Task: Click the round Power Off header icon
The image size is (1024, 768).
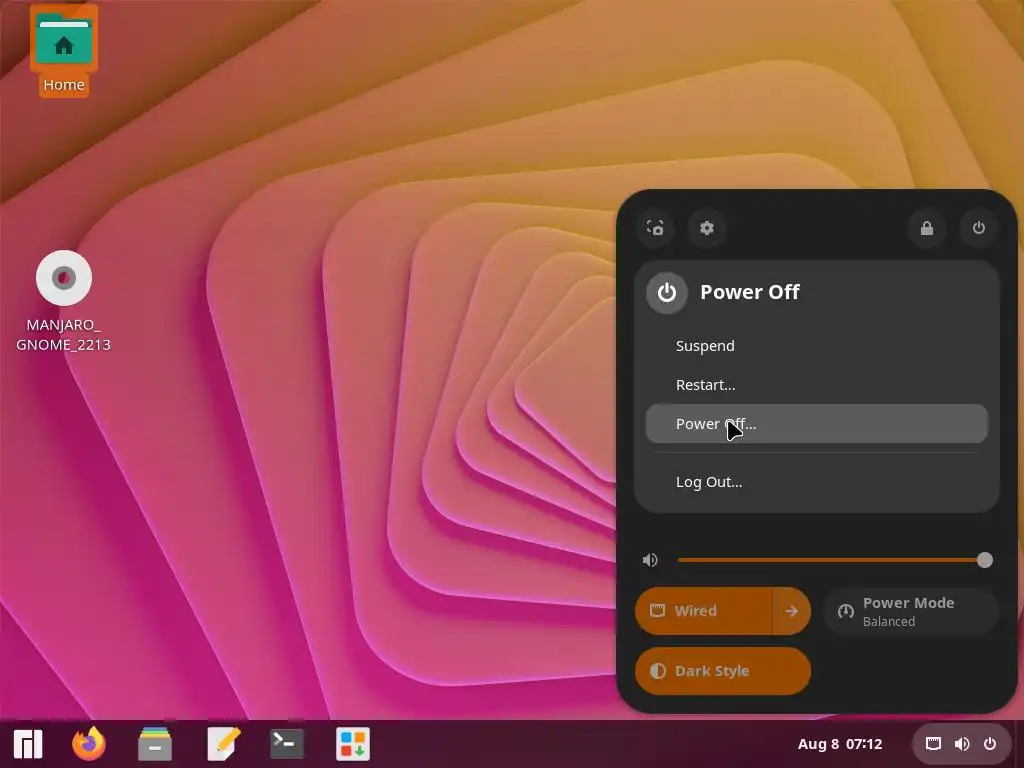Action: point(666,293)
